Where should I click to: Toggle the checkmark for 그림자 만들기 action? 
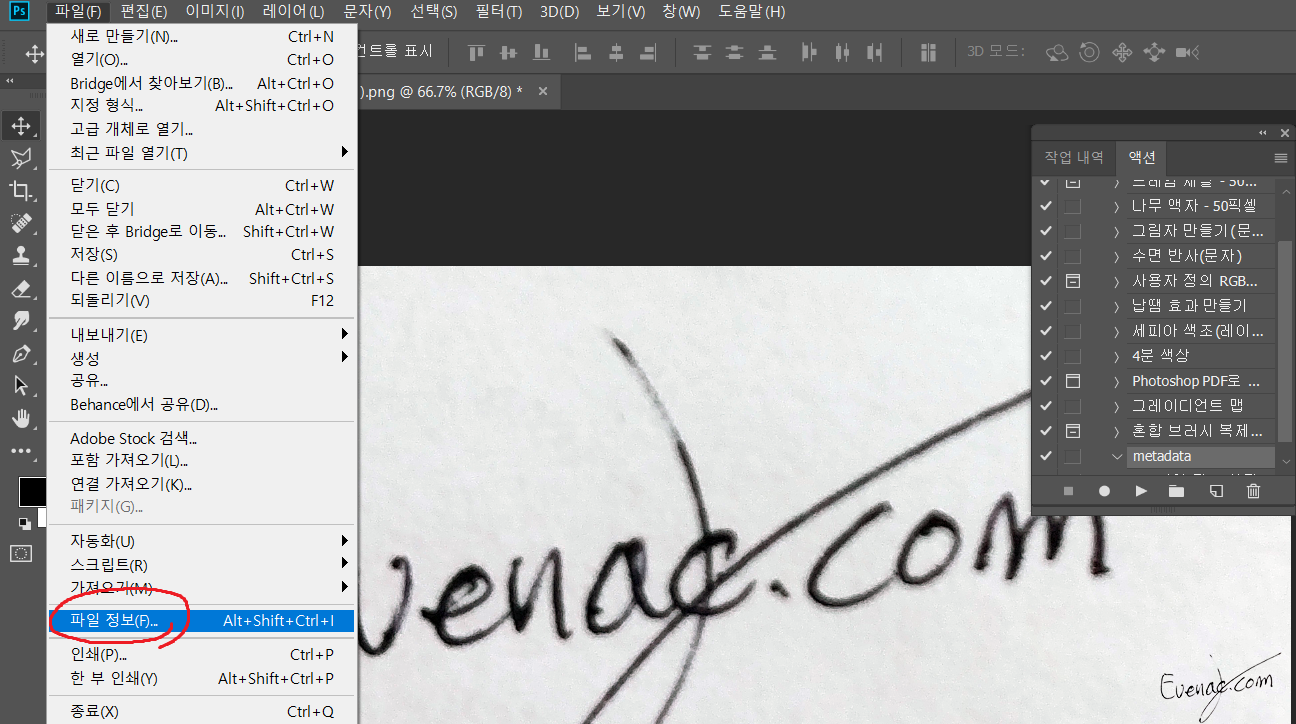(x=1046, y=231)
